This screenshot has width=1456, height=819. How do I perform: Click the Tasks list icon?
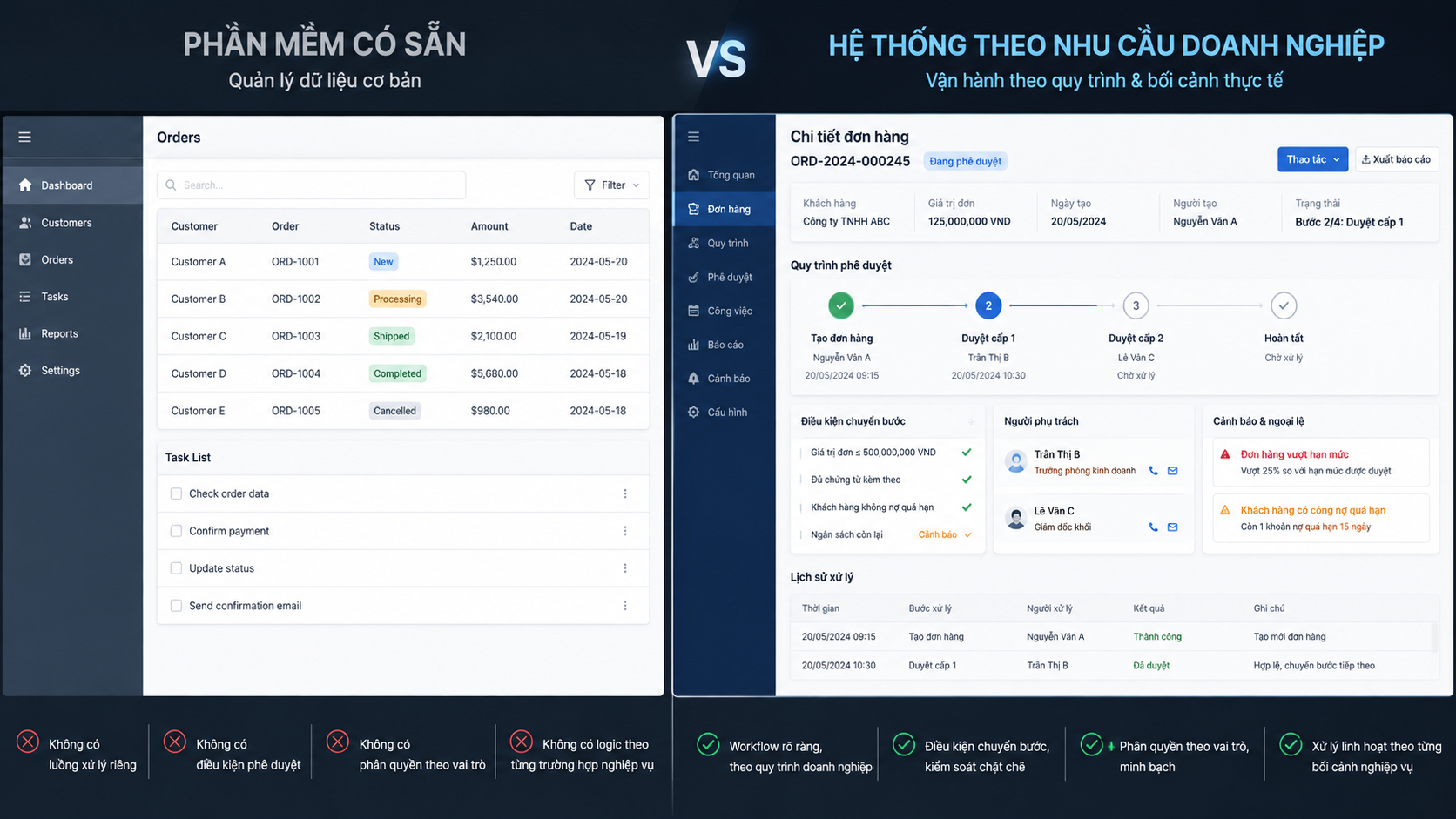pyautogui.click(x=25, y=297)
